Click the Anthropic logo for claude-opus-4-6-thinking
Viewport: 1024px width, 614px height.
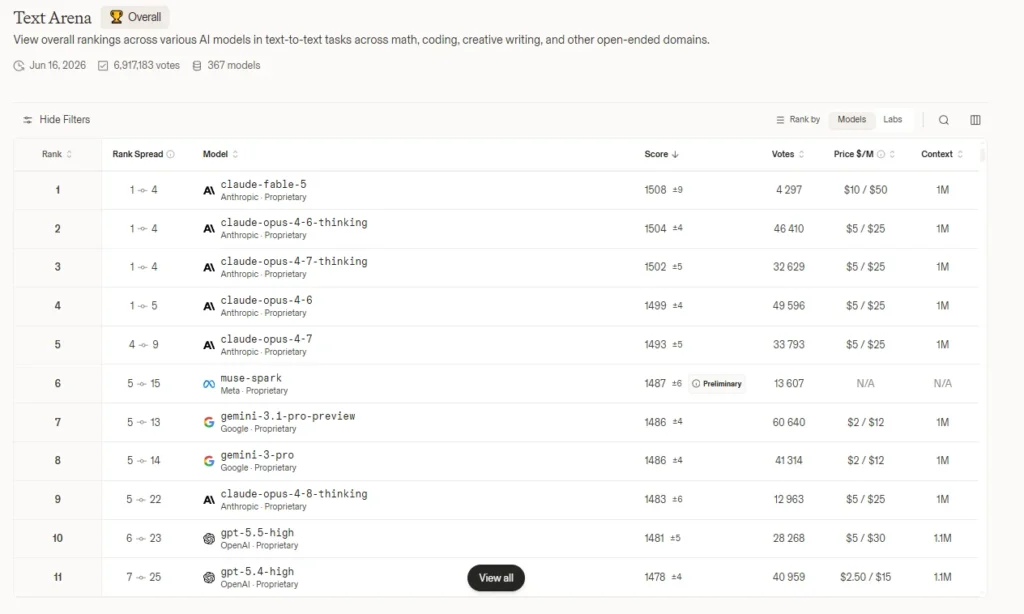click(209, 229)
